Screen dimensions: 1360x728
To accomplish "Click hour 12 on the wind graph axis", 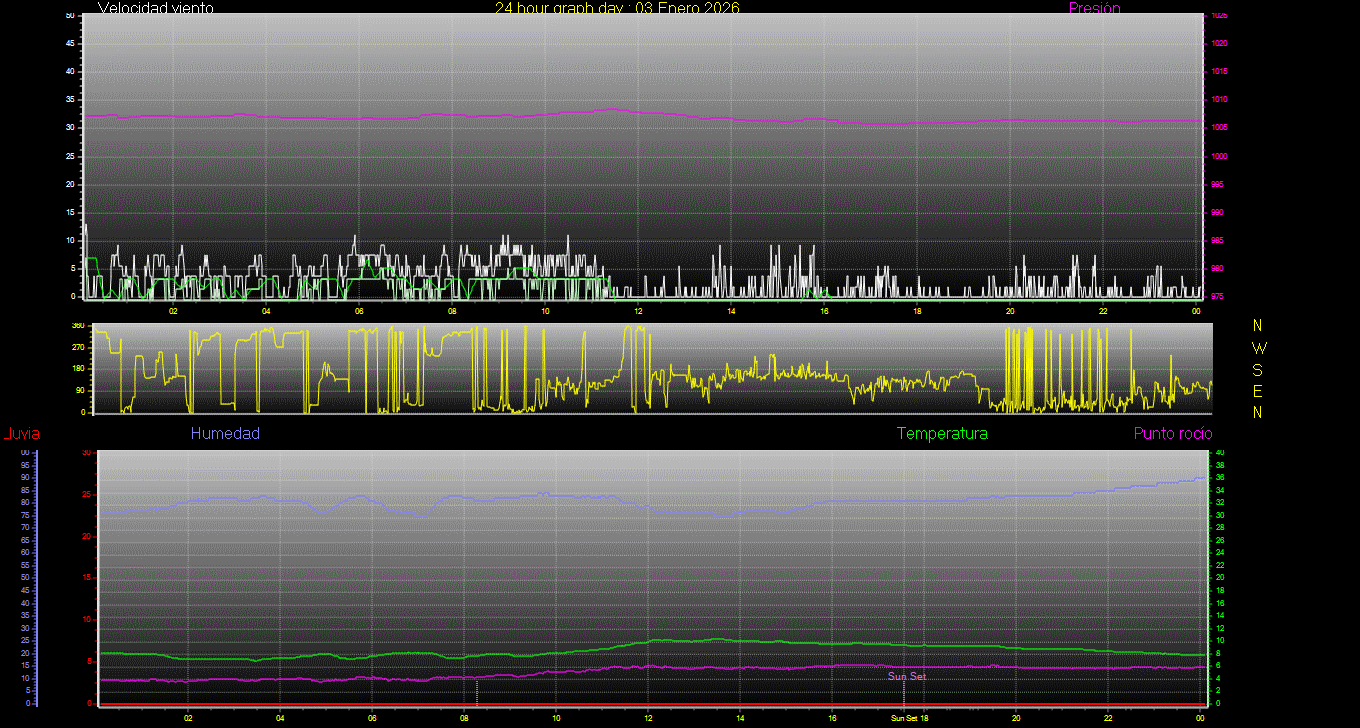I will point(638,311).
